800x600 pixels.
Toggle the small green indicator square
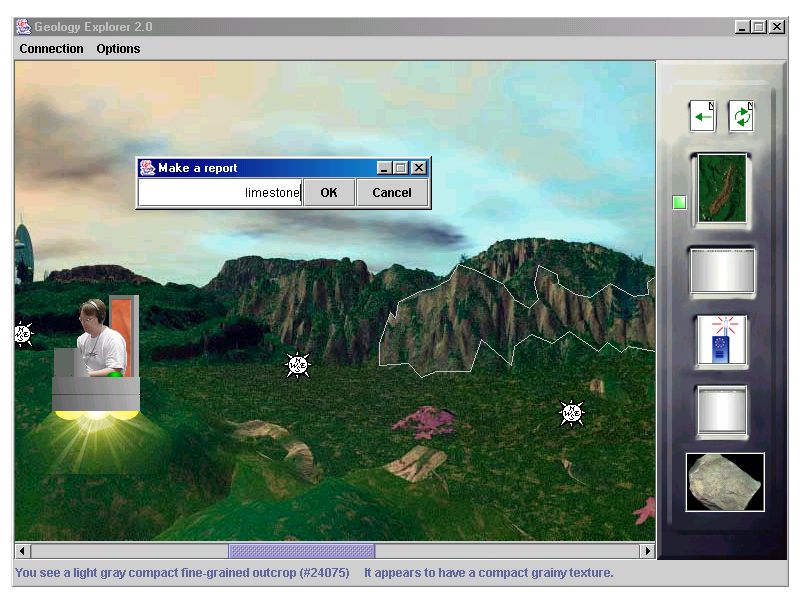[680, 203]
